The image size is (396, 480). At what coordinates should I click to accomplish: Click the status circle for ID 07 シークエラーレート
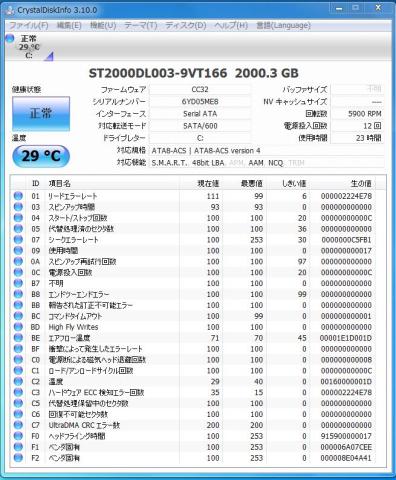coord(18,239)
